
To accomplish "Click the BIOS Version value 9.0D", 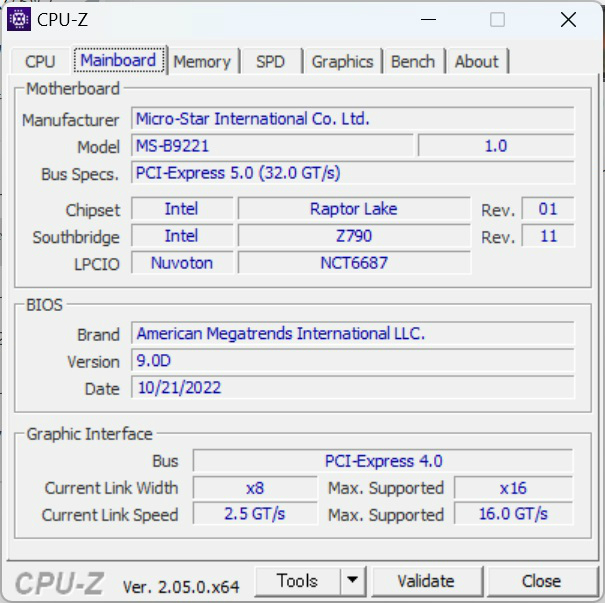I will pyautogui.click(x=353, y=360).
